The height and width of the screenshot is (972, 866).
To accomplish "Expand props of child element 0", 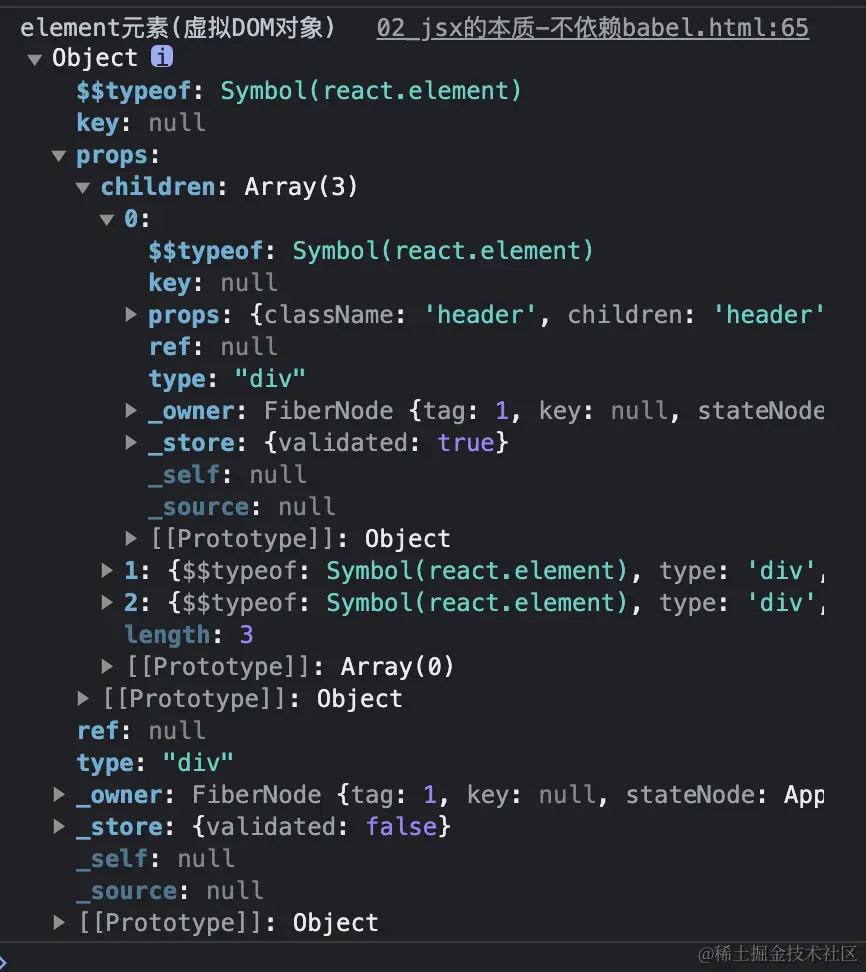I will point(131,315).
